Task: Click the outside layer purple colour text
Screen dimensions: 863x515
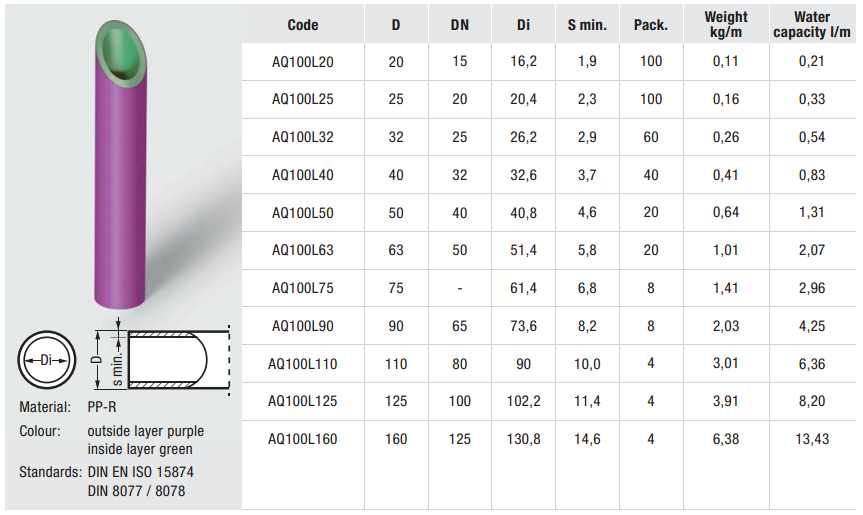Action: pyautogui.click(x=146, y=431)
